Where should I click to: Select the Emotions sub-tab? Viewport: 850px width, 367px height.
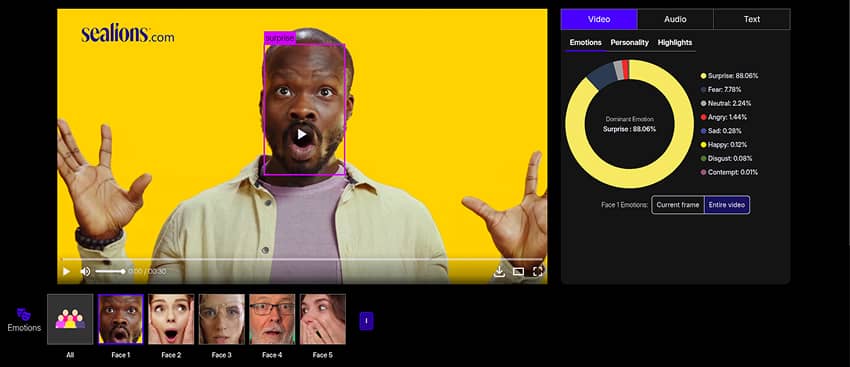[x=585, y=42]
